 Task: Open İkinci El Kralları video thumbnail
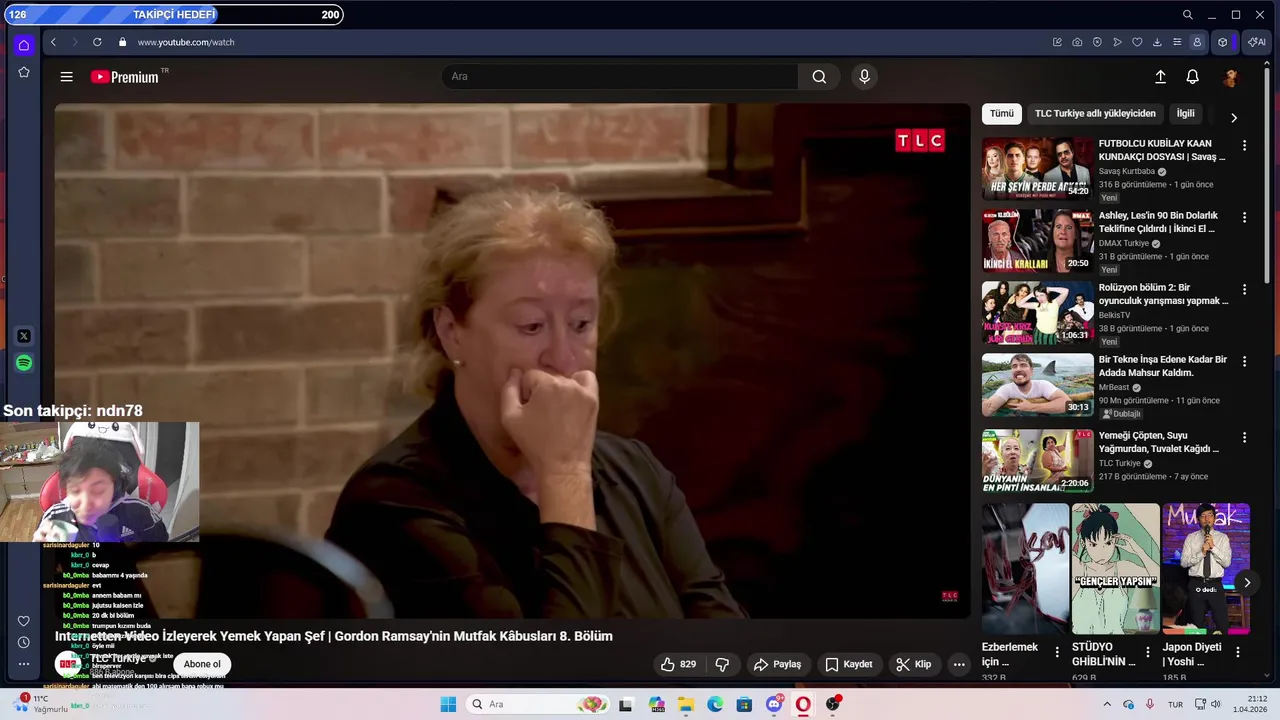(1037, 241)
